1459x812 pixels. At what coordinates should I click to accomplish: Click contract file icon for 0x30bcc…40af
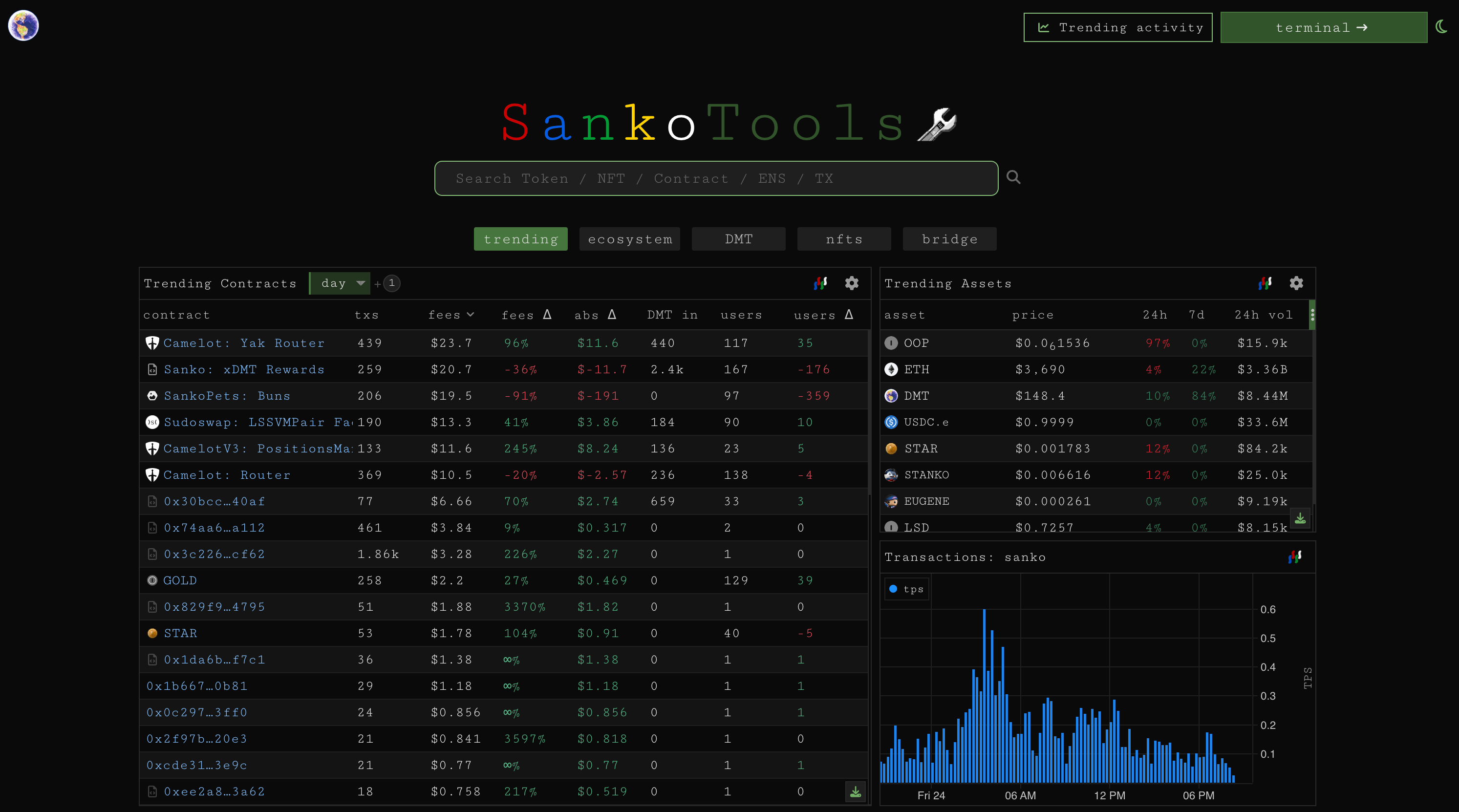click(x=152, y=501)
